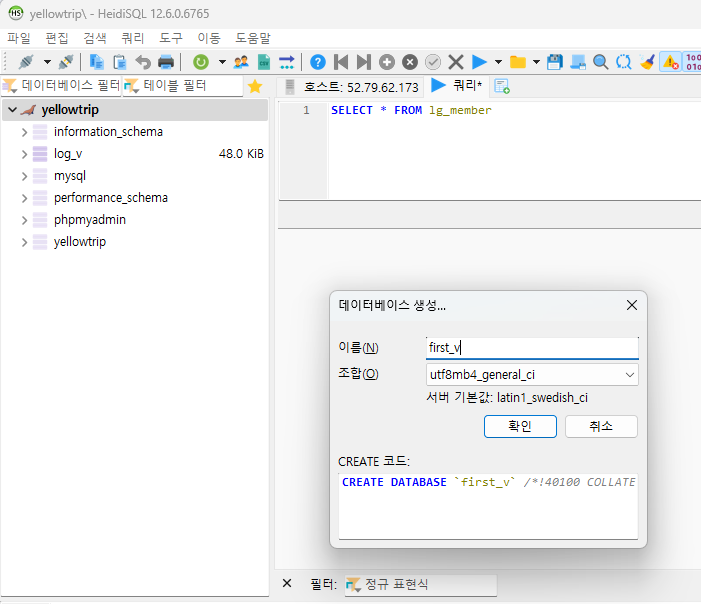Expand the performance_schema database

click(x=24, y=198)
